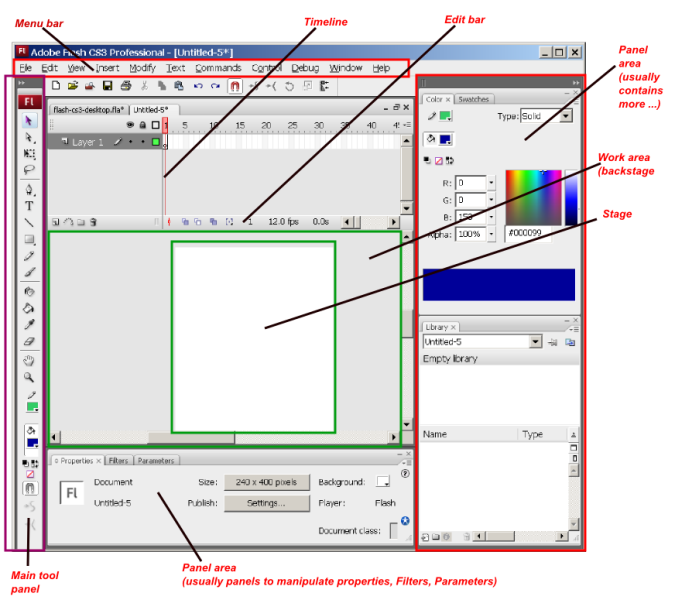Select the Free Transform tool
This screenshot has height=600, width=675.
click(29, 154)
